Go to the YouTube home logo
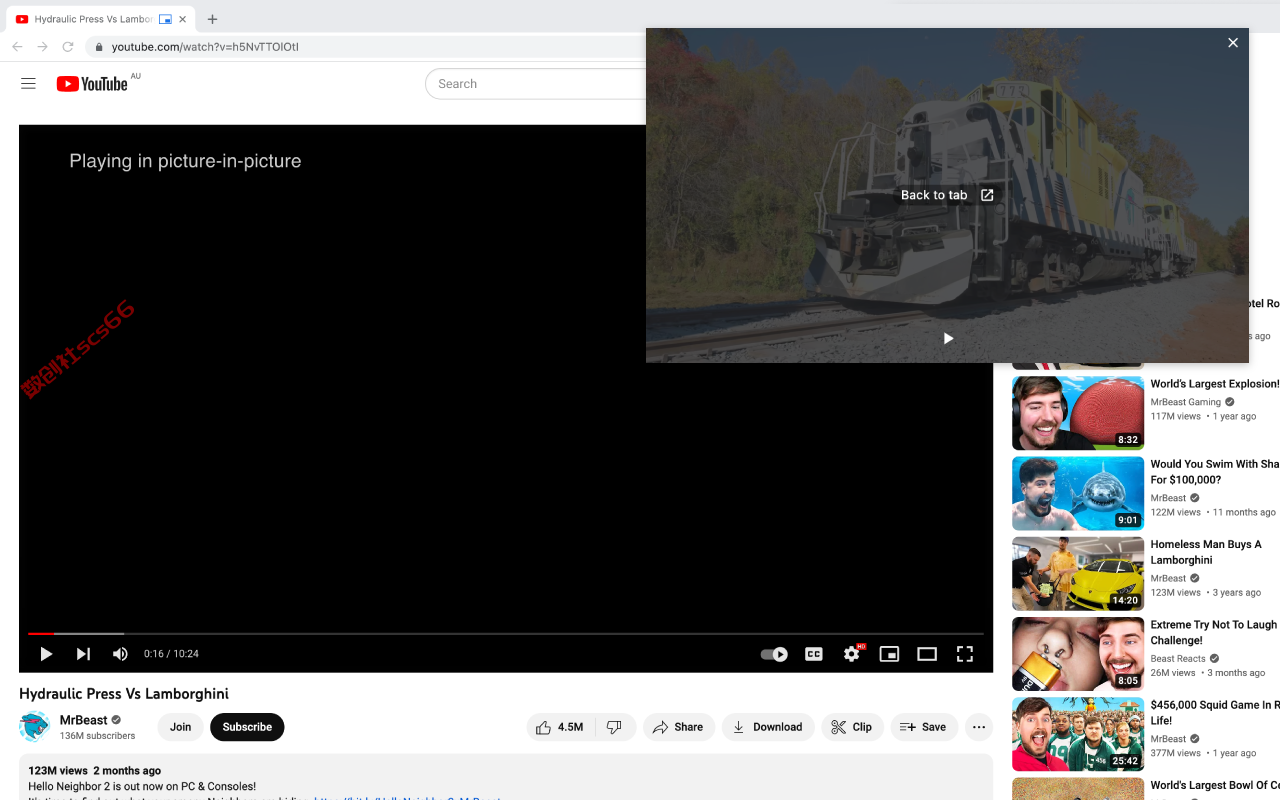This screenshot has width=1280, height=800. pos(92,84)
